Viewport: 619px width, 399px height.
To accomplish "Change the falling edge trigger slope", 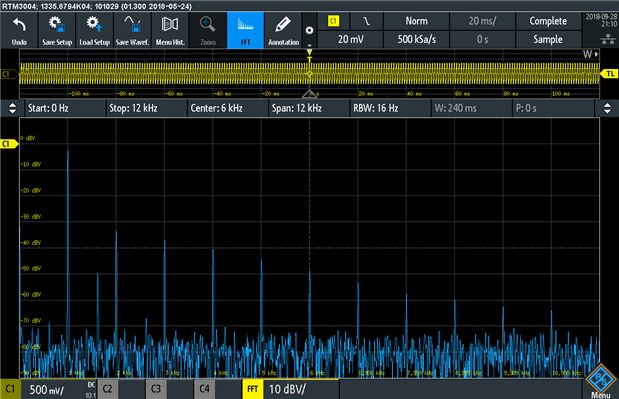I will 366,21.
